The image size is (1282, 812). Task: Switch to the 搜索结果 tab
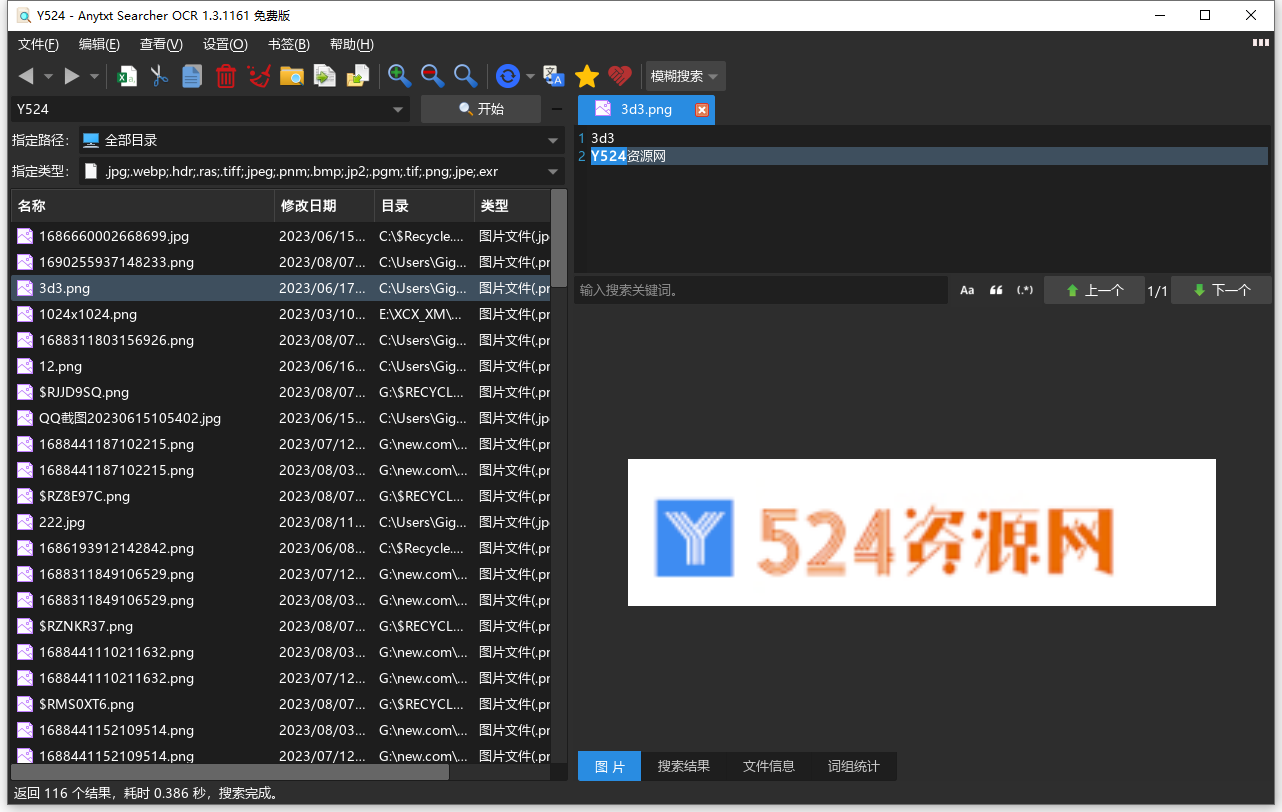tap(684, 766)
